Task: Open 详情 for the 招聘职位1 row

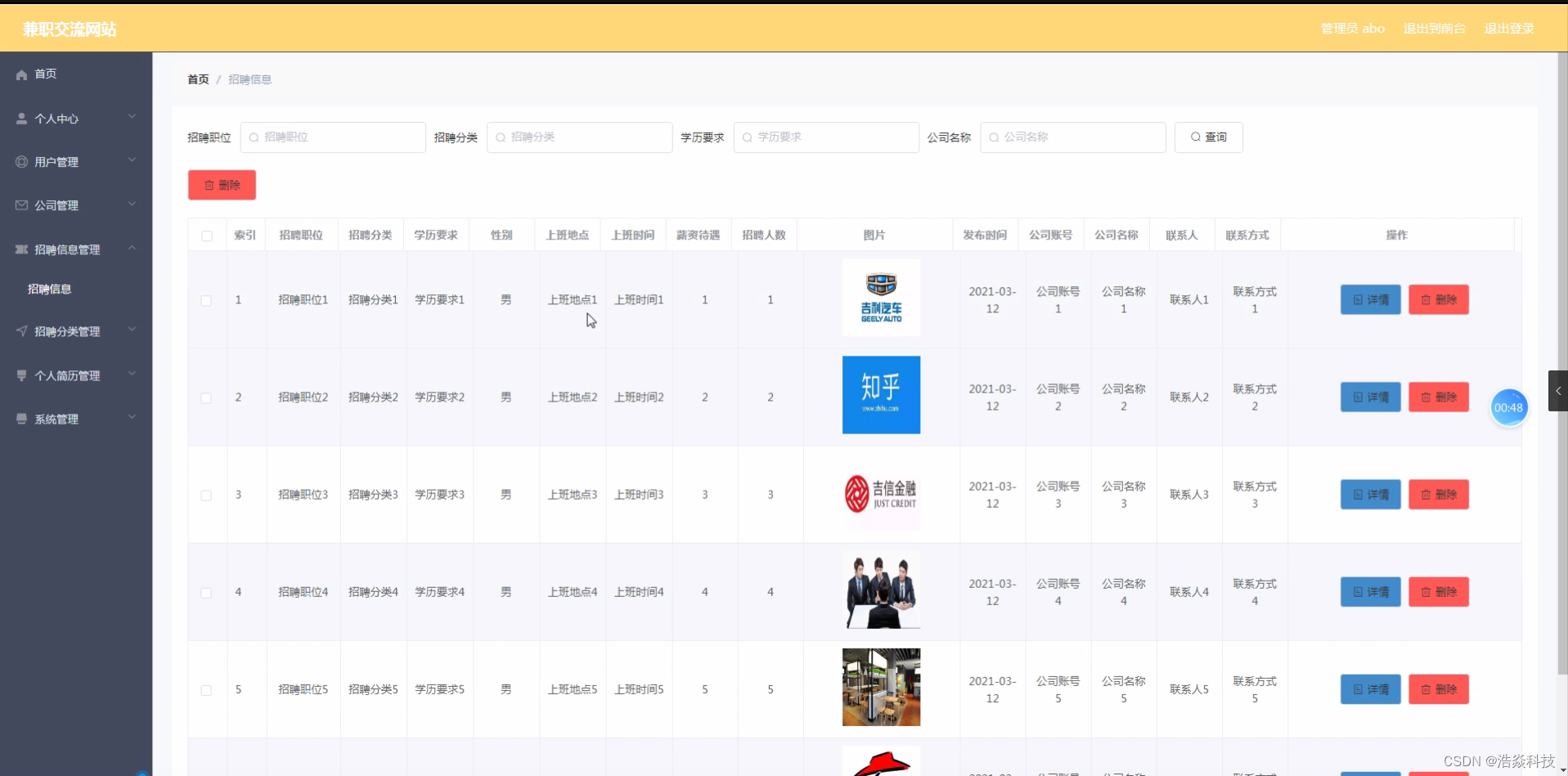Action: [1369, 299]
